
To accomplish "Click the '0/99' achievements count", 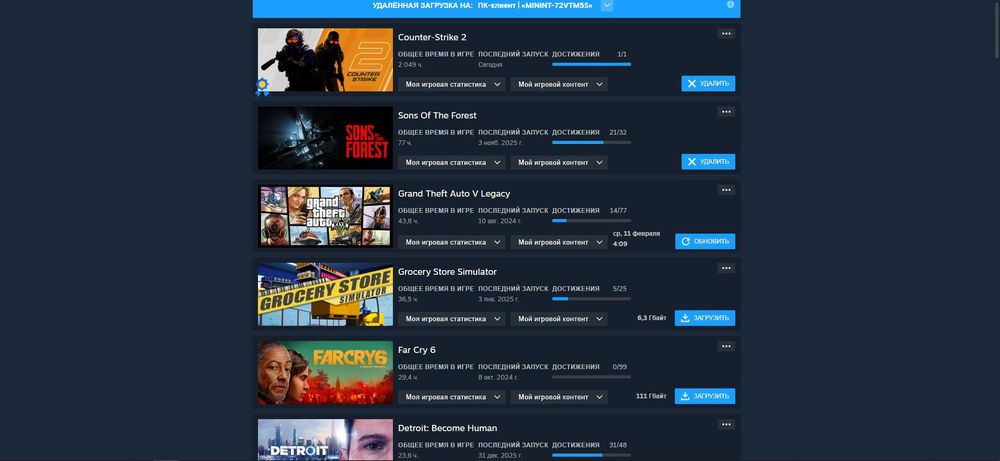I will click(x=619, y=367).
